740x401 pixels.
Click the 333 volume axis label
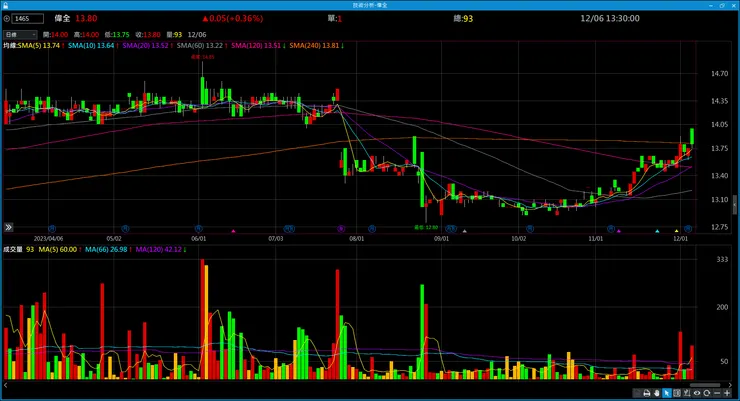pyautogui.click(x=722, y=259)
